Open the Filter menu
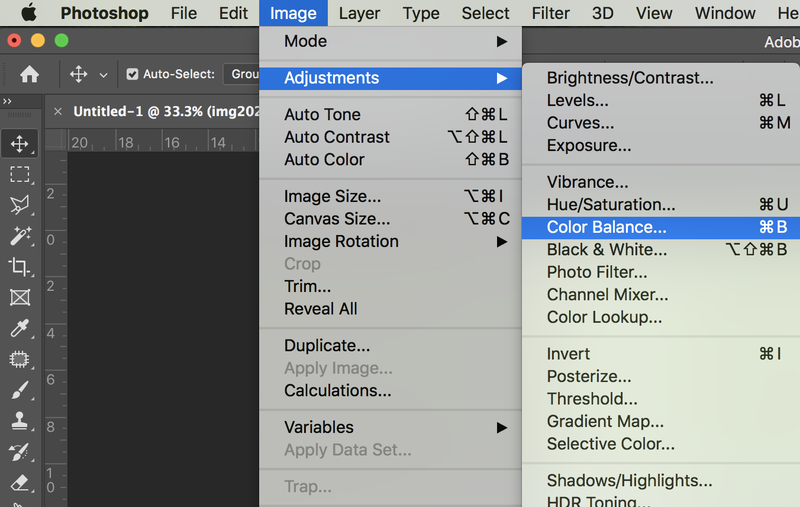Image resolution: width=800 pixels, height=507 pixels. [551, 13]
